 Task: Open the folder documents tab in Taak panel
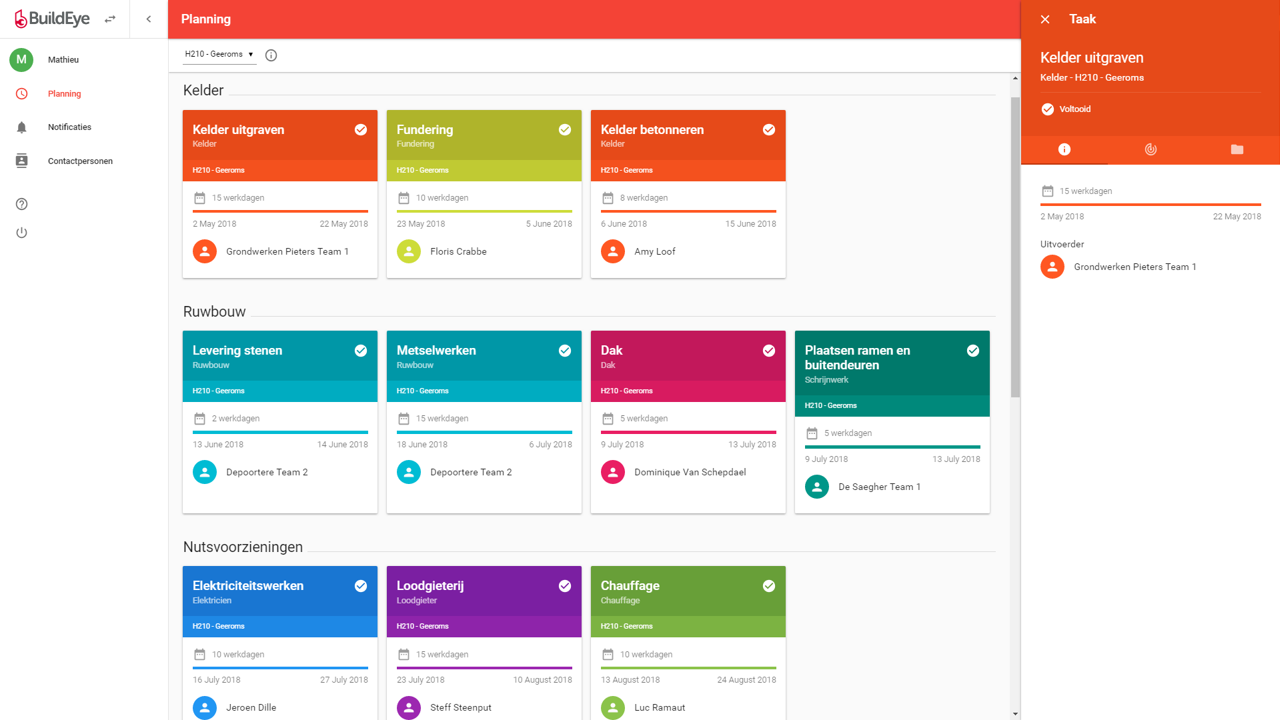click(1237, 149)
